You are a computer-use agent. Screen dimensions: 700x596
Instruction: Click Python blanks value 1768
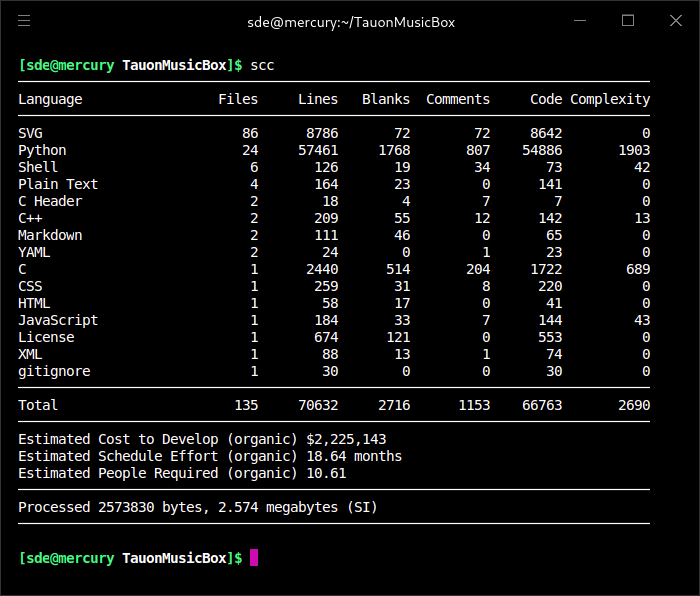pos(394,150)
